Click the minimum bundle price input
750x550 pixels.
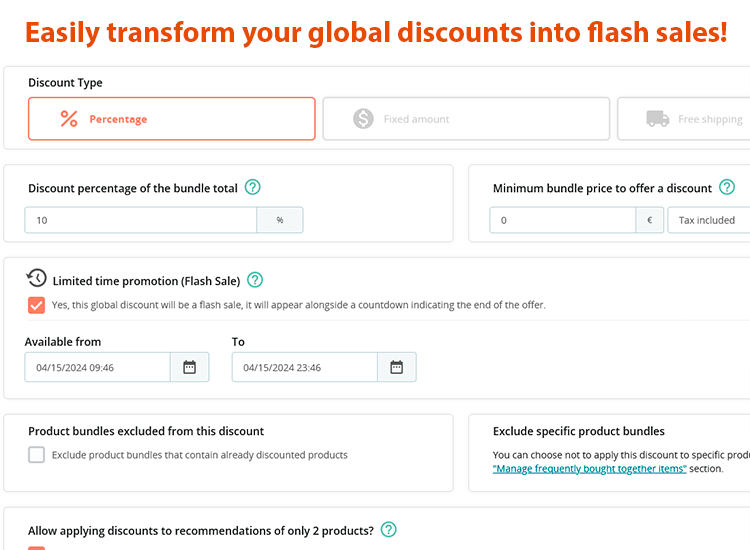click(x=562, y=220)
